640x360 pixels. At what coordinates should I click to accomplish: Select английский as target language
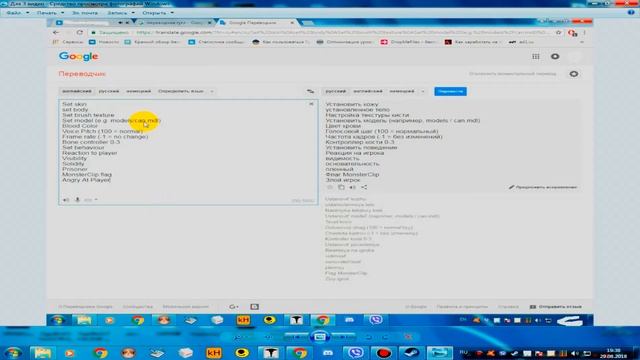pyautogui.click(x=368, y=91)
